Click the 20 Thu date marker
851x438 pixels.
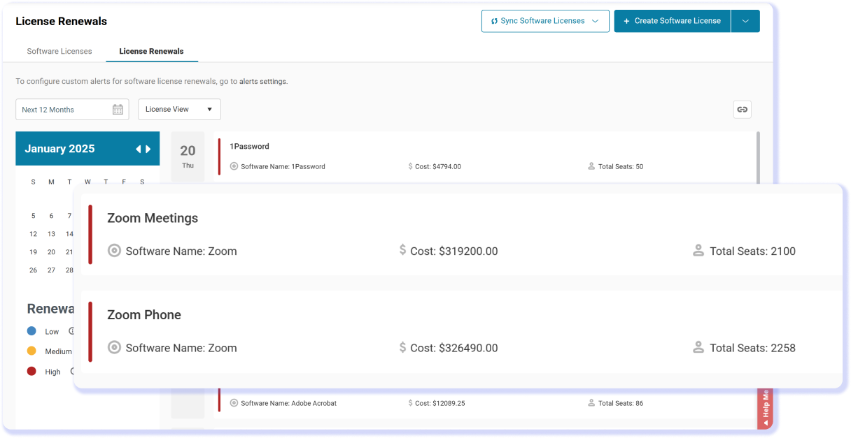click(188, 156)
